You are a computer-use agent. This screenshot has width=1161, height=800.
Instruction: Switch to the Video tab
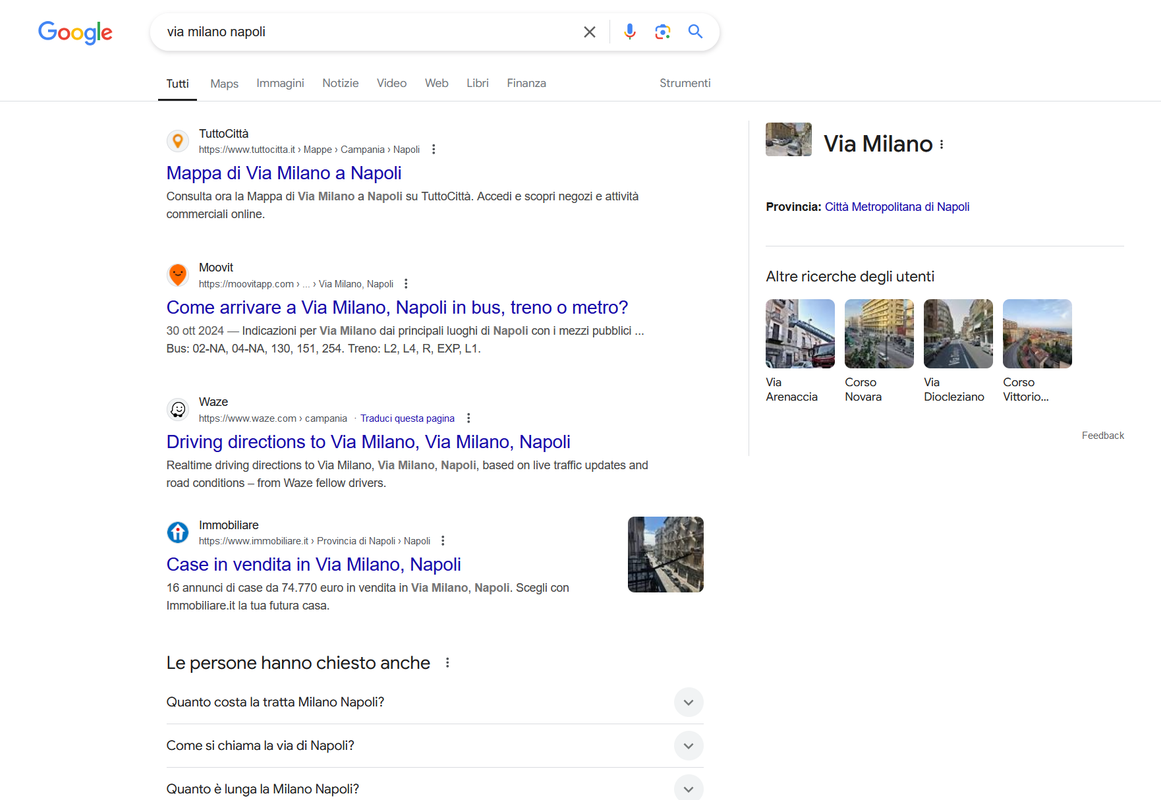pos(392,83)
